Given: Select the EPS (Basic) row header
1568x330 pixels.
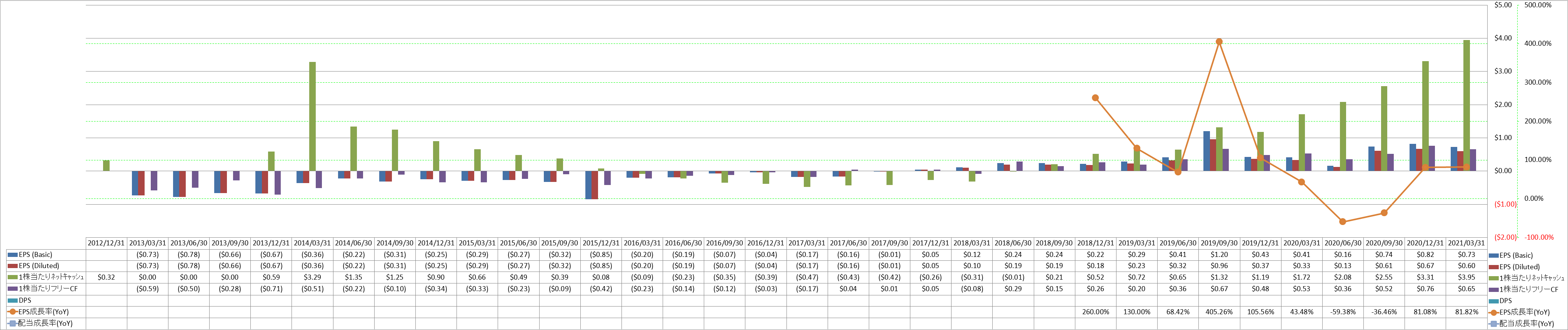Looking at the screenshot, I should point(46,255).
